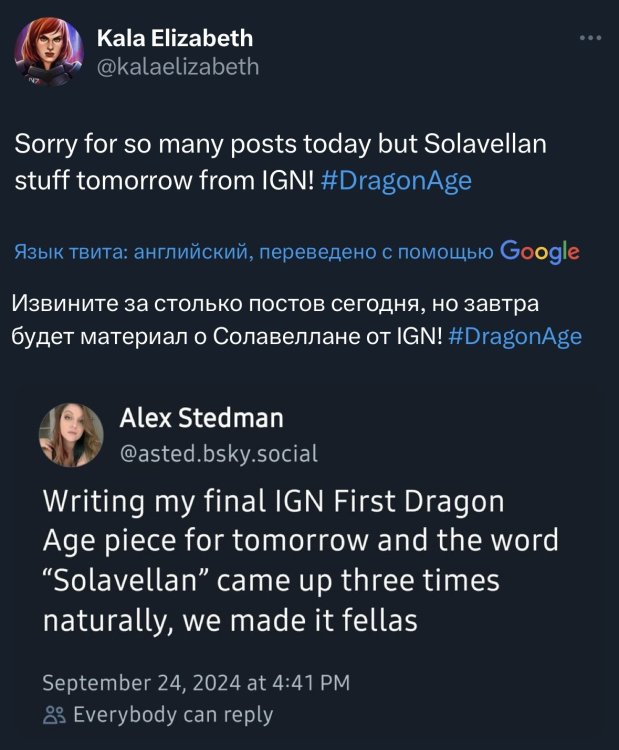Open the Kala Elizabeth display name
Image resolution: width=619 pixels, height=750 pixels.
pos(174,39)
